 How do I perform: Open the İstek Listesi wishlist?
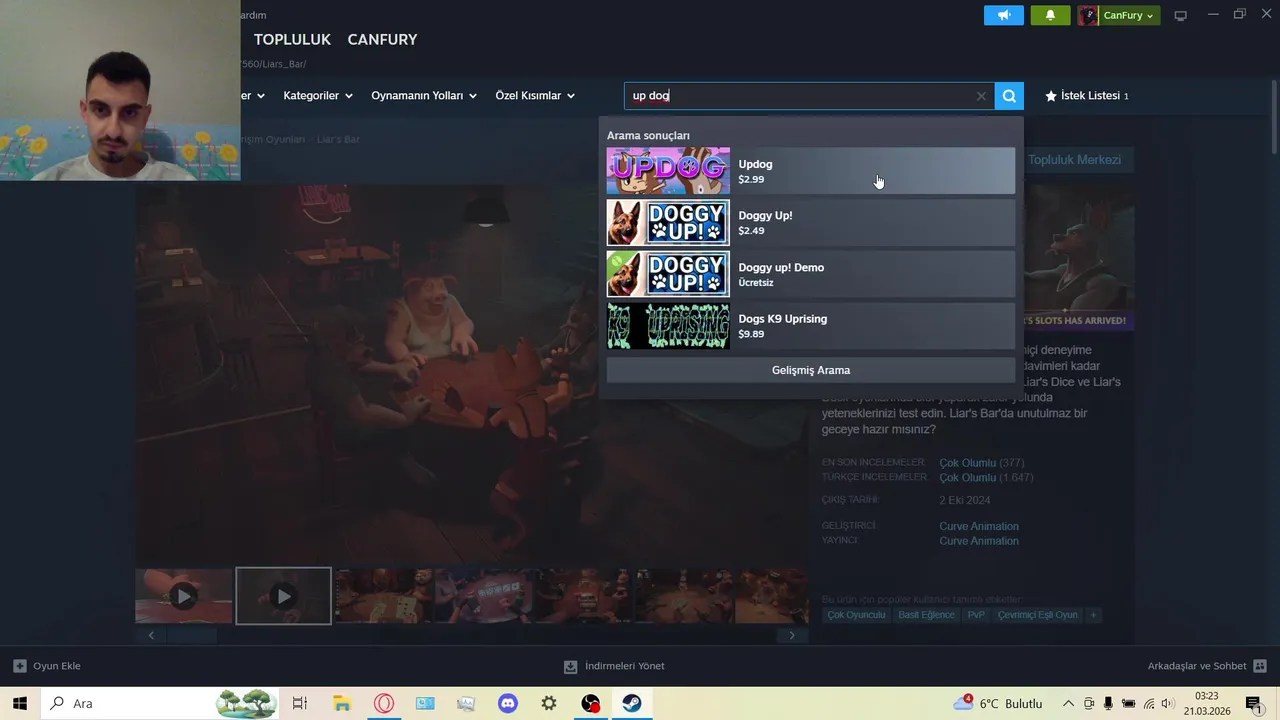point(1086,96)
